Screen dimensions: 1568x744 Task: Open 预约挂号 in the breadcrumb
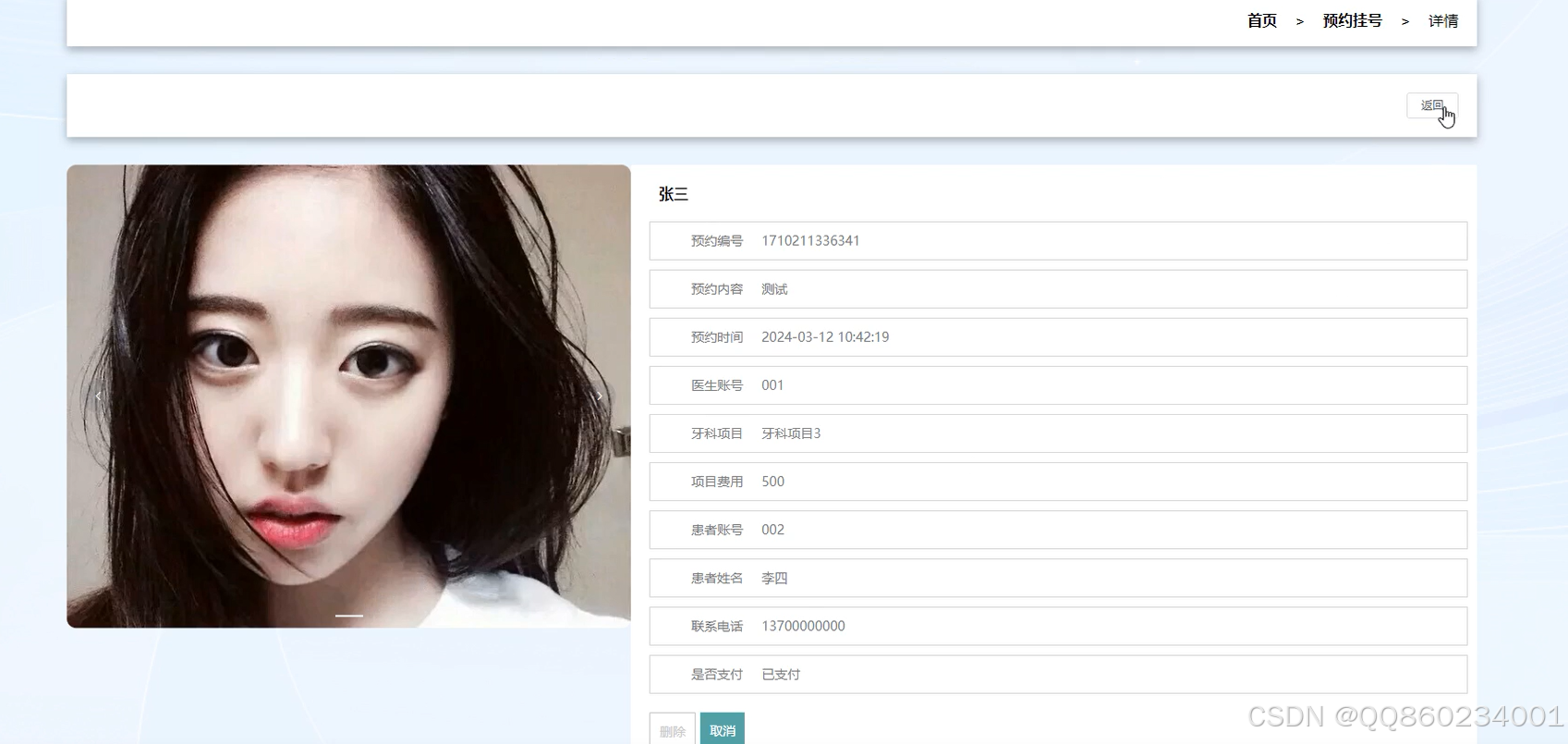(1352, 21)
